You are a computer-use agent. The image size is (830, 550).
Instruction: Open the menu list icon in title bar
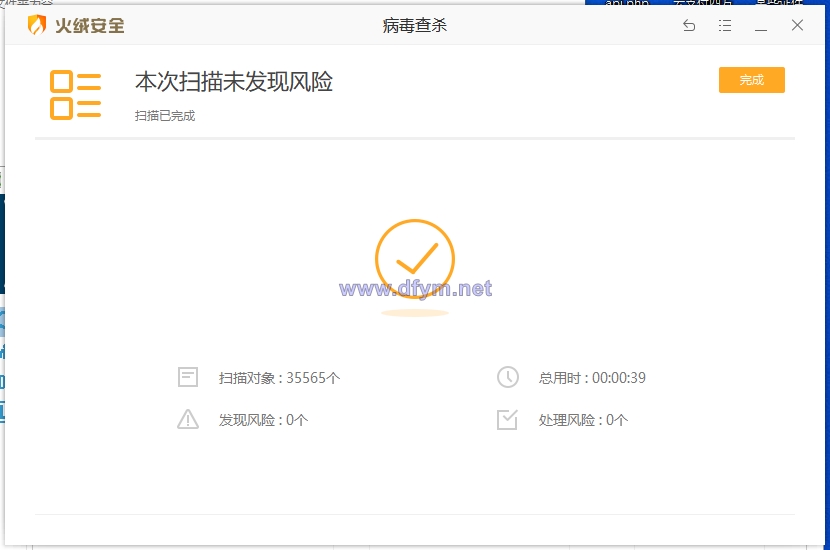(725, 25)
